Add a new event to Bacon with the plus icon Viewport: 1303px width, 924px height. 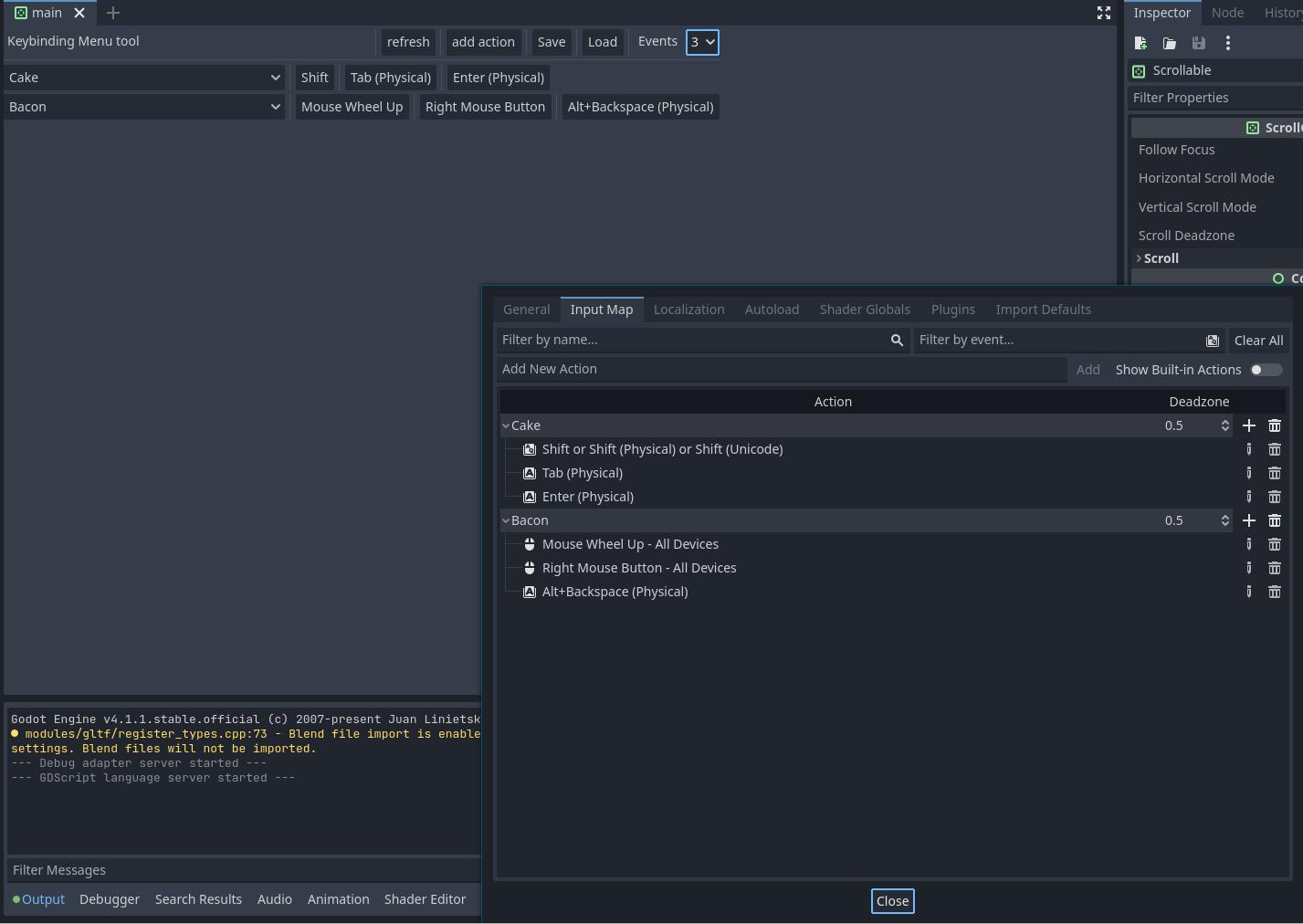(1249, 520)
